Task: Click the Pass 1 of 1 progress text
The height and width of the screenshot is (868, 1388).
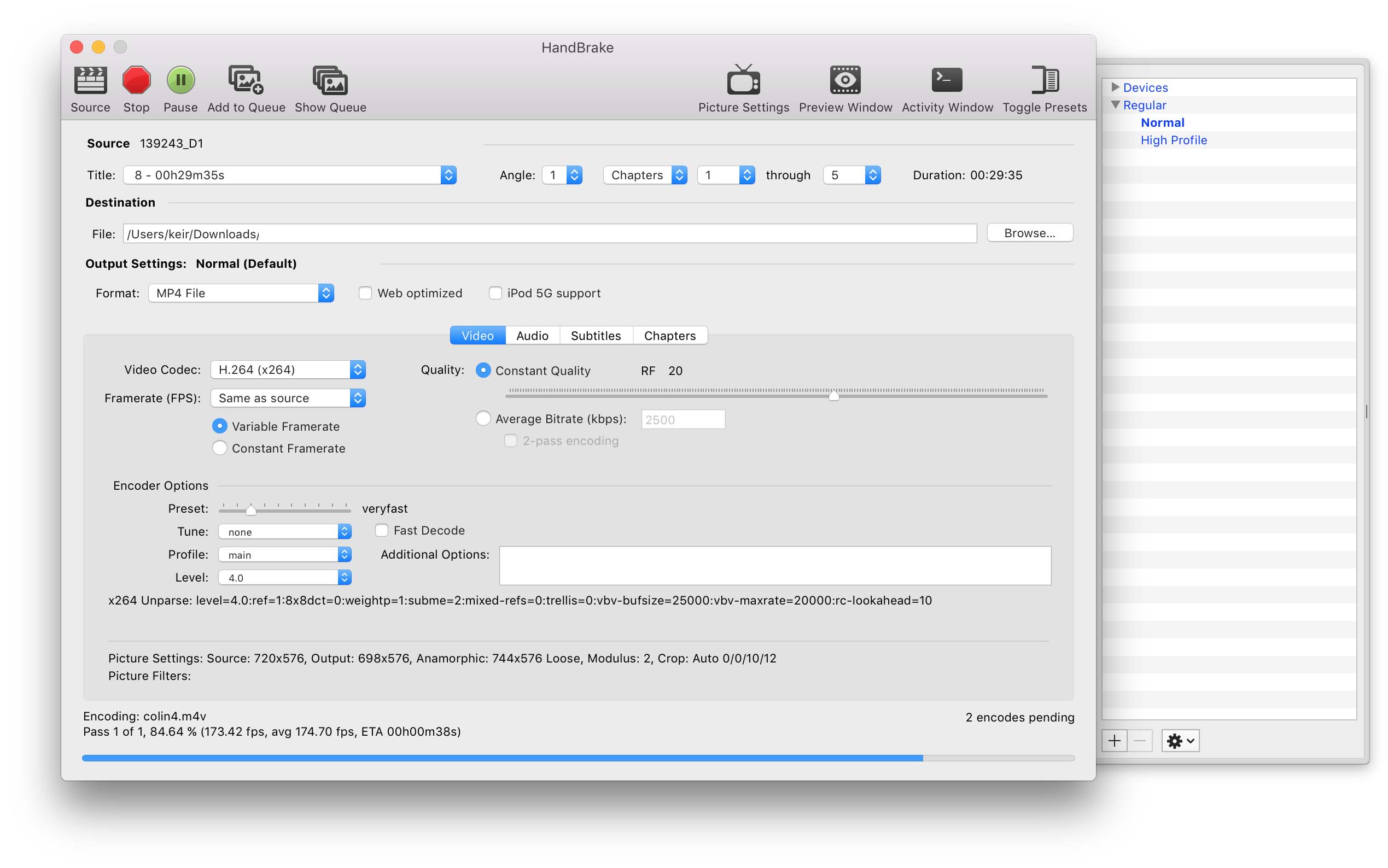Action: click(272, 732)
